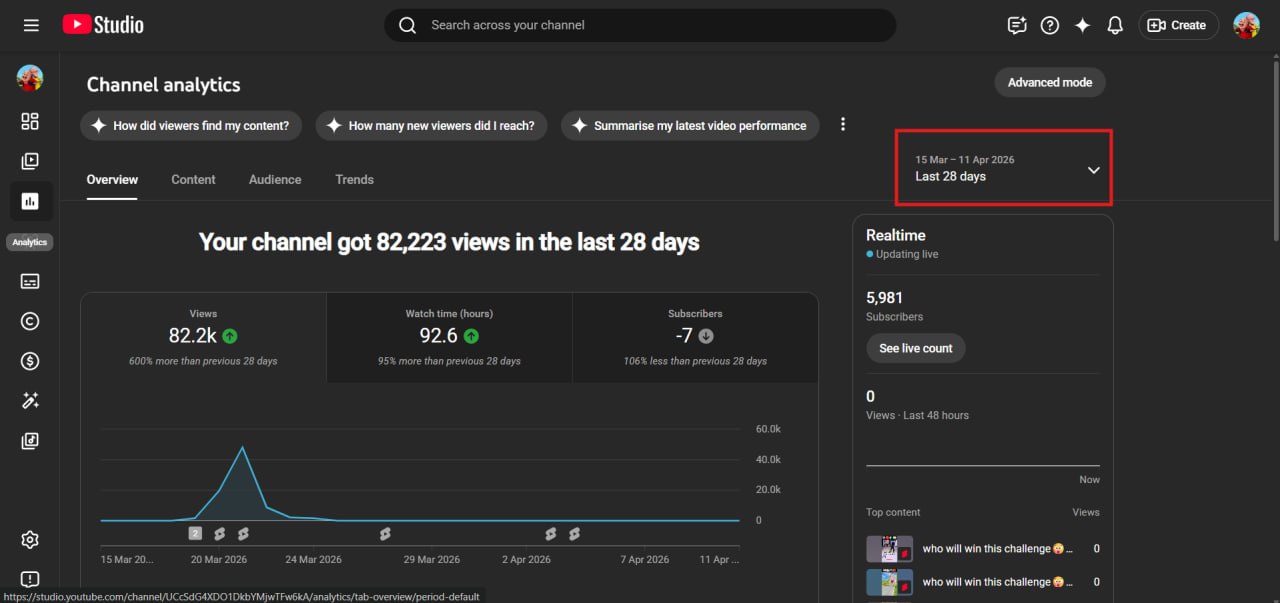Switch to the Content analytics tab
This screenshot has height=603, width=1280.
tap(193, 180)
